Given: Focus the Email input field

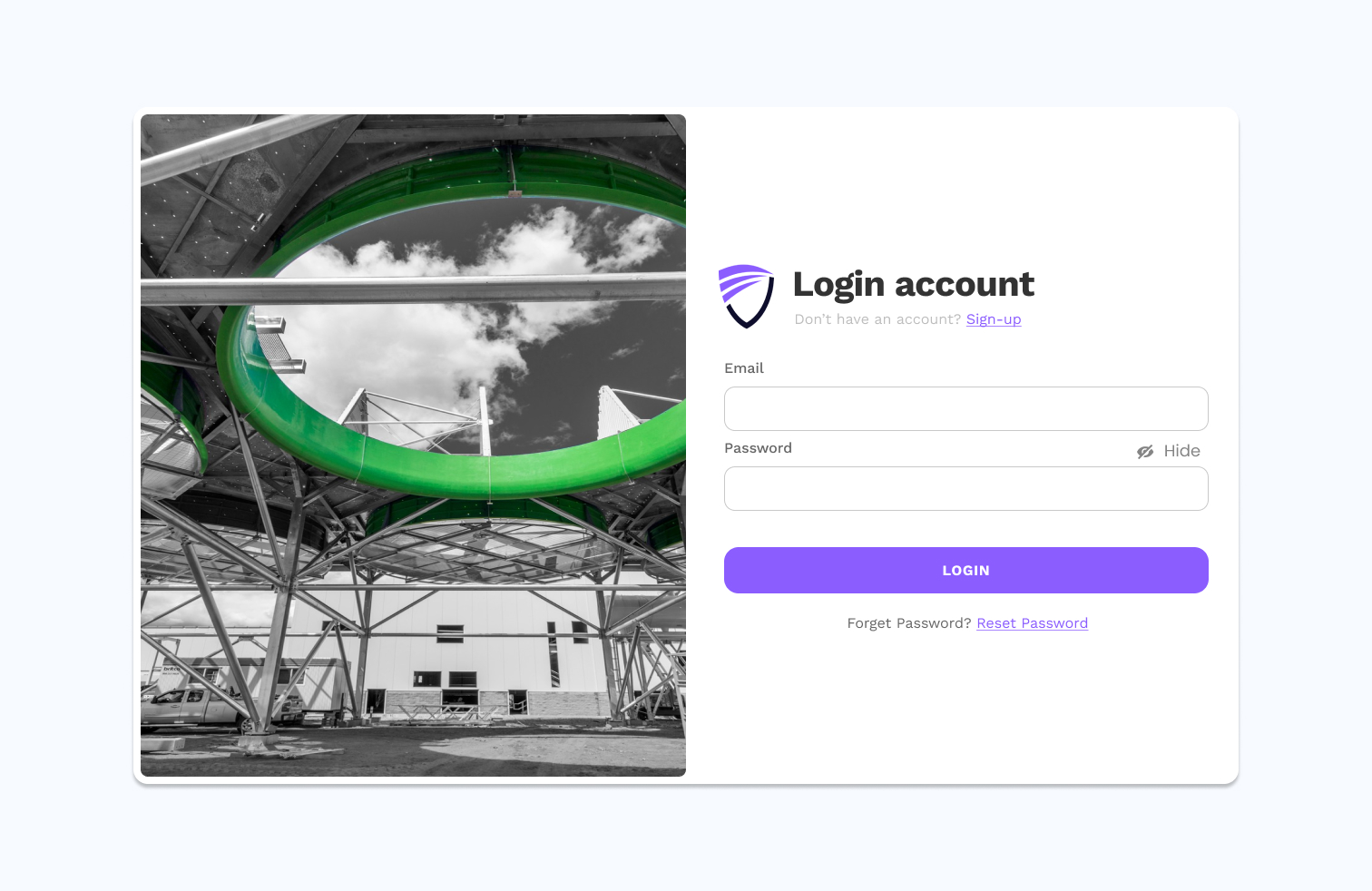Looking at the screenshot, I should (965, 408).
